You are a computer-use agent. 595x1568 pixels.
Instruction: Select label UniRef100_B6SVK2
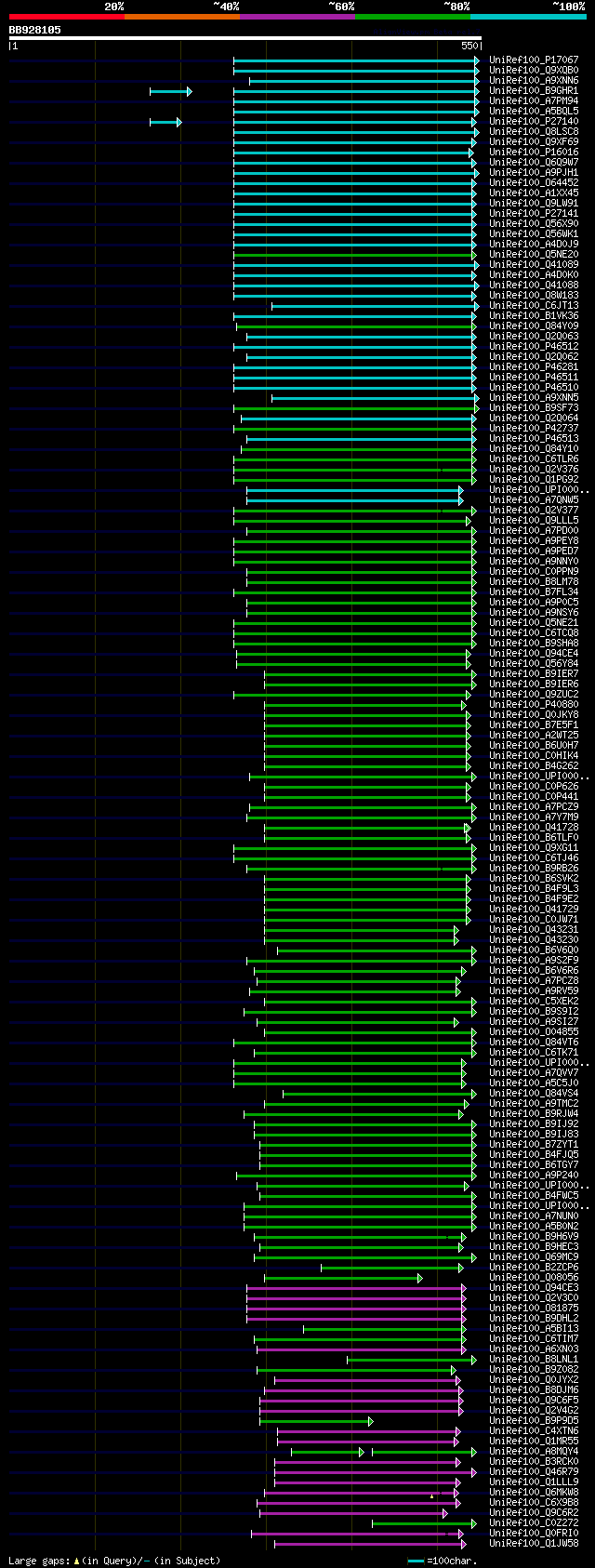[534, 879]
